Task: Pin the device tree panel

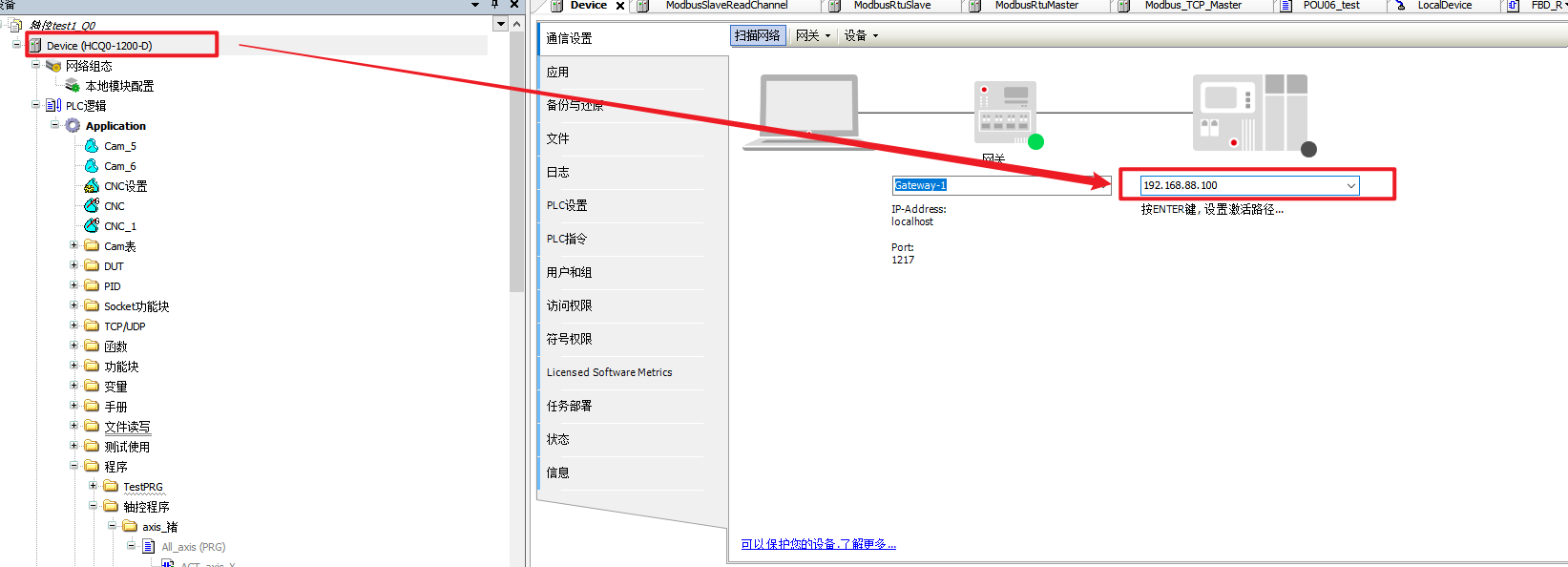Action: pos(494,5)
